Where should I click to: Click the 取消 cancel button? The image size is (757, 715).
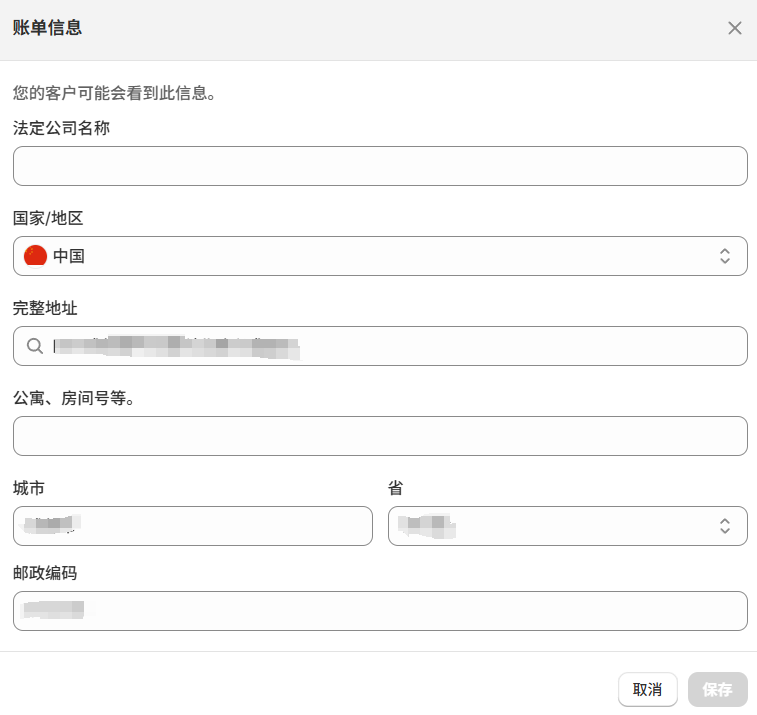(x=647, y=689)
